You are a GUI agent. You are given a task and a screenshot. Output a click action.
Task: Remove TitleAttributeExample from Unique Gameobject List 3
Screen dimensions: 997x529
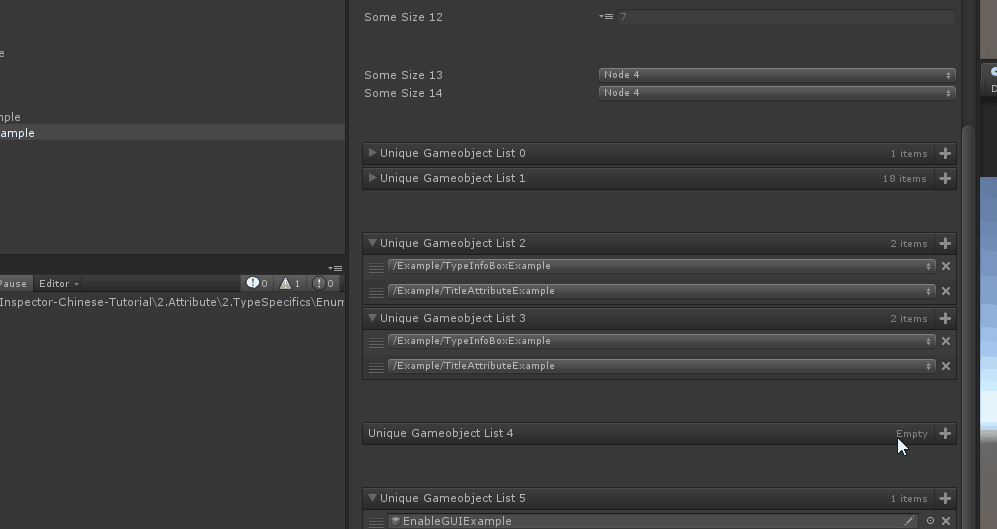[946, 366]
